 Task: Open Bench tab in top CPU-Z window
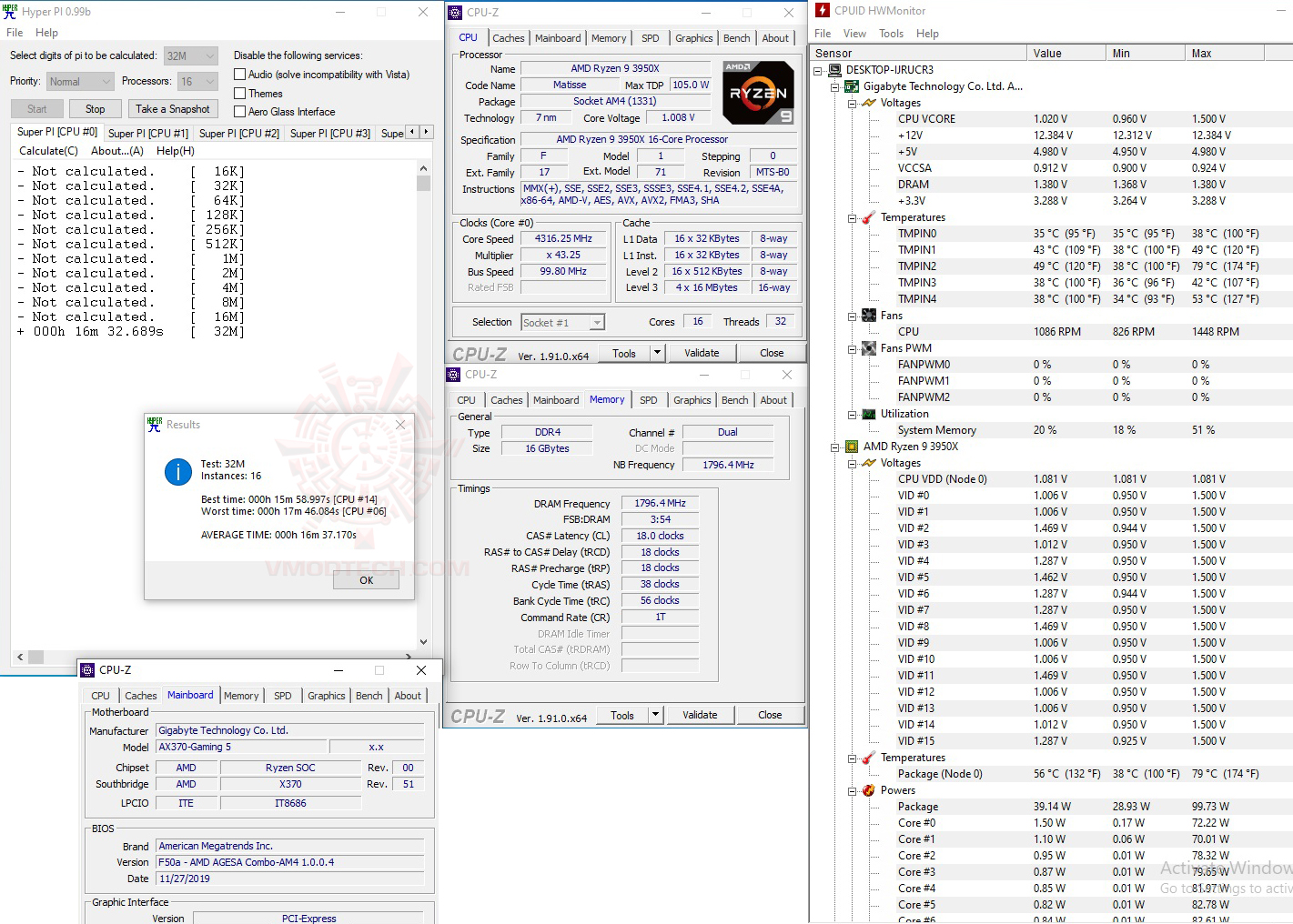pyautogui.click(x=737, y=38)
